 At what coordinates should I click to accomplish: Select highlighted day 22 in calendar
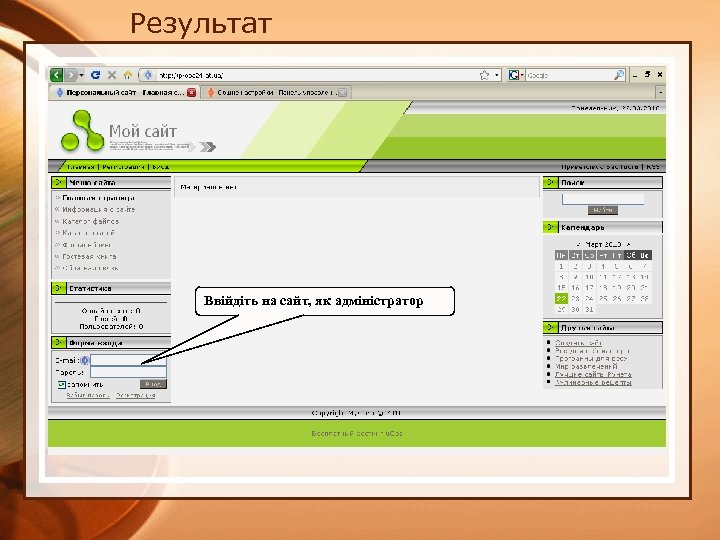coord(561,298)
